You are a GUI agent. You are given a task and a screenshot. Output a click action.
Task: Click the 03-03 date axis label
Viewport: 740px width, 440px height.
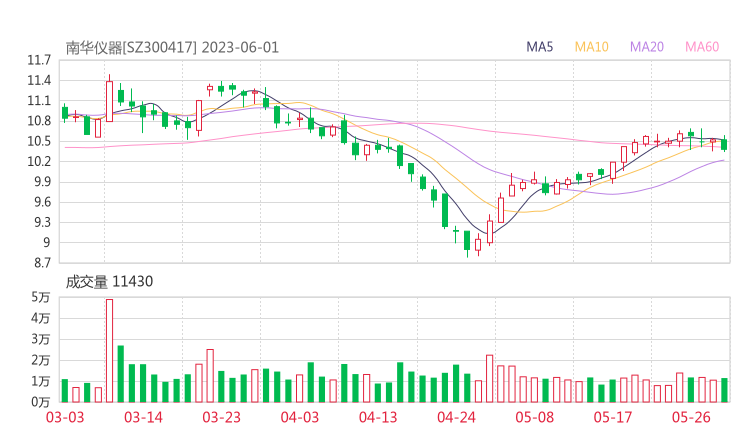tap(65, 417)
